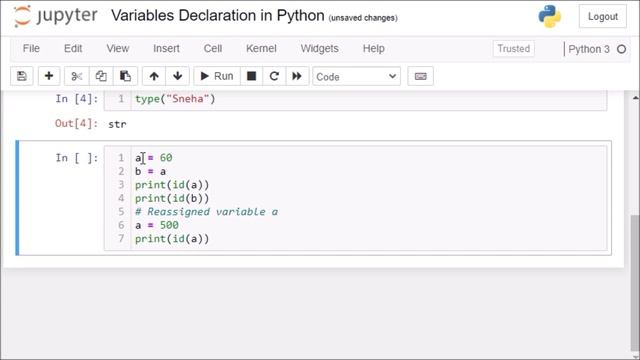Click the '(unsaved changes)' status text
640x360 pixels.
(363, 18)
